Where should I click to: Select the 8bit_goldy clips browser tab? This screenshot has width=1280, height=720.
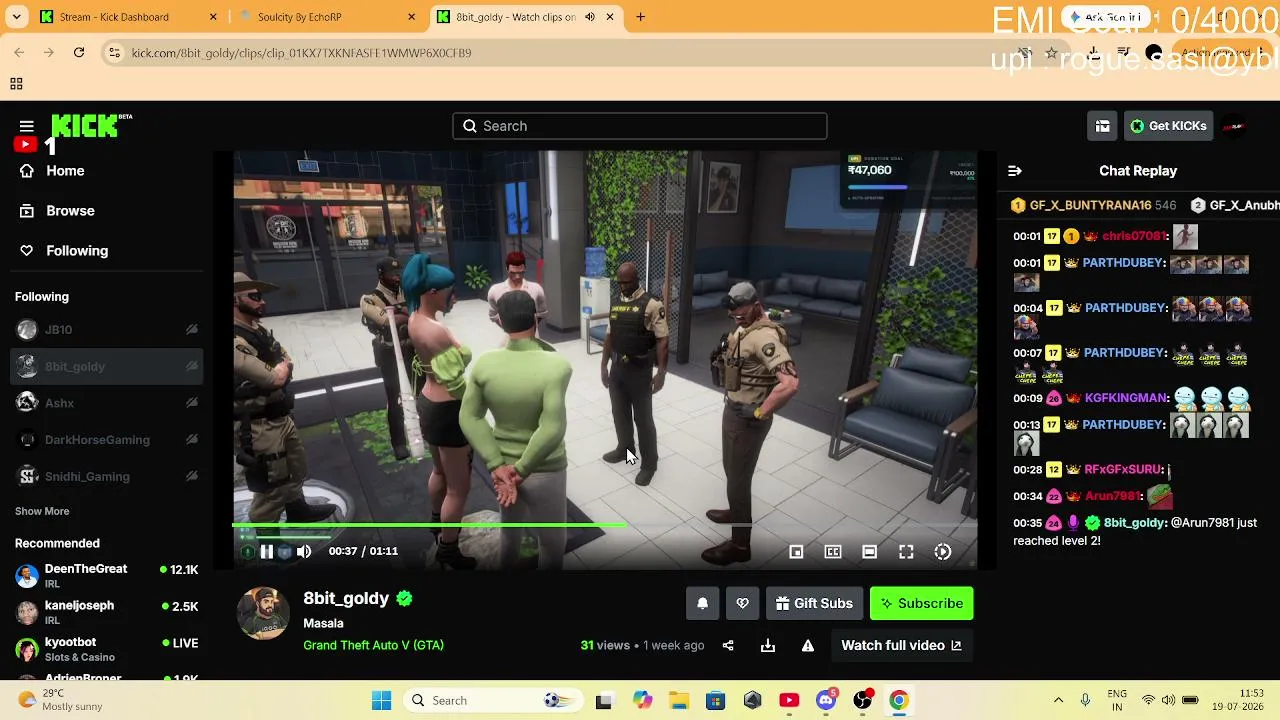515,17
